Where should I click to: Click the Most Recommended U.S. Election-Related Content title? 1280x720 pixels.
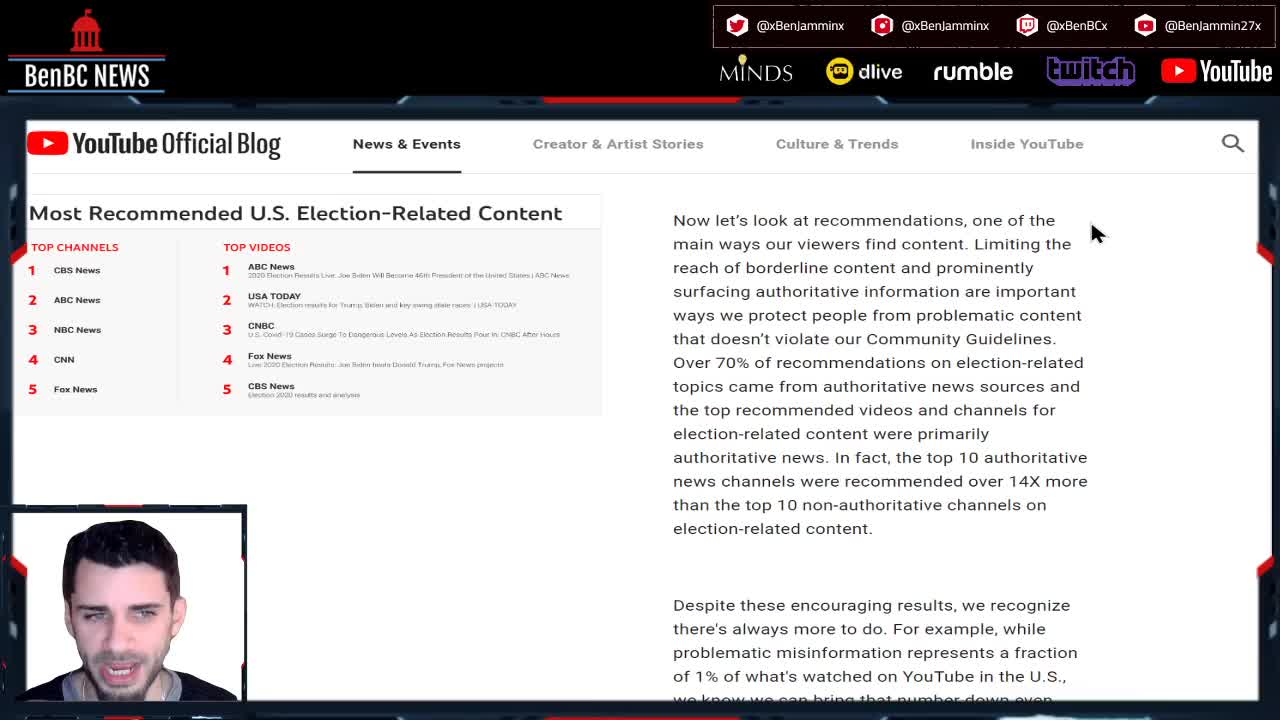296,213
